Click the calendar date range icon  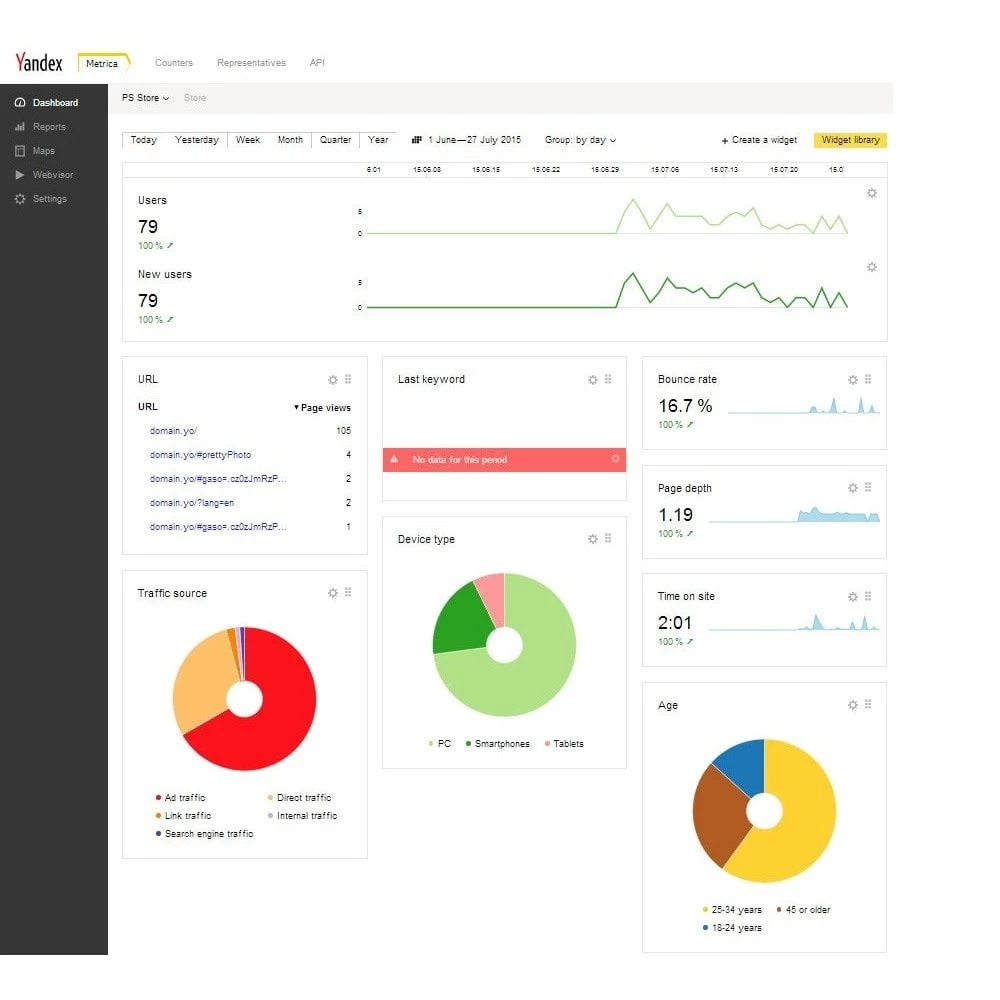click(x=417, y=140)
